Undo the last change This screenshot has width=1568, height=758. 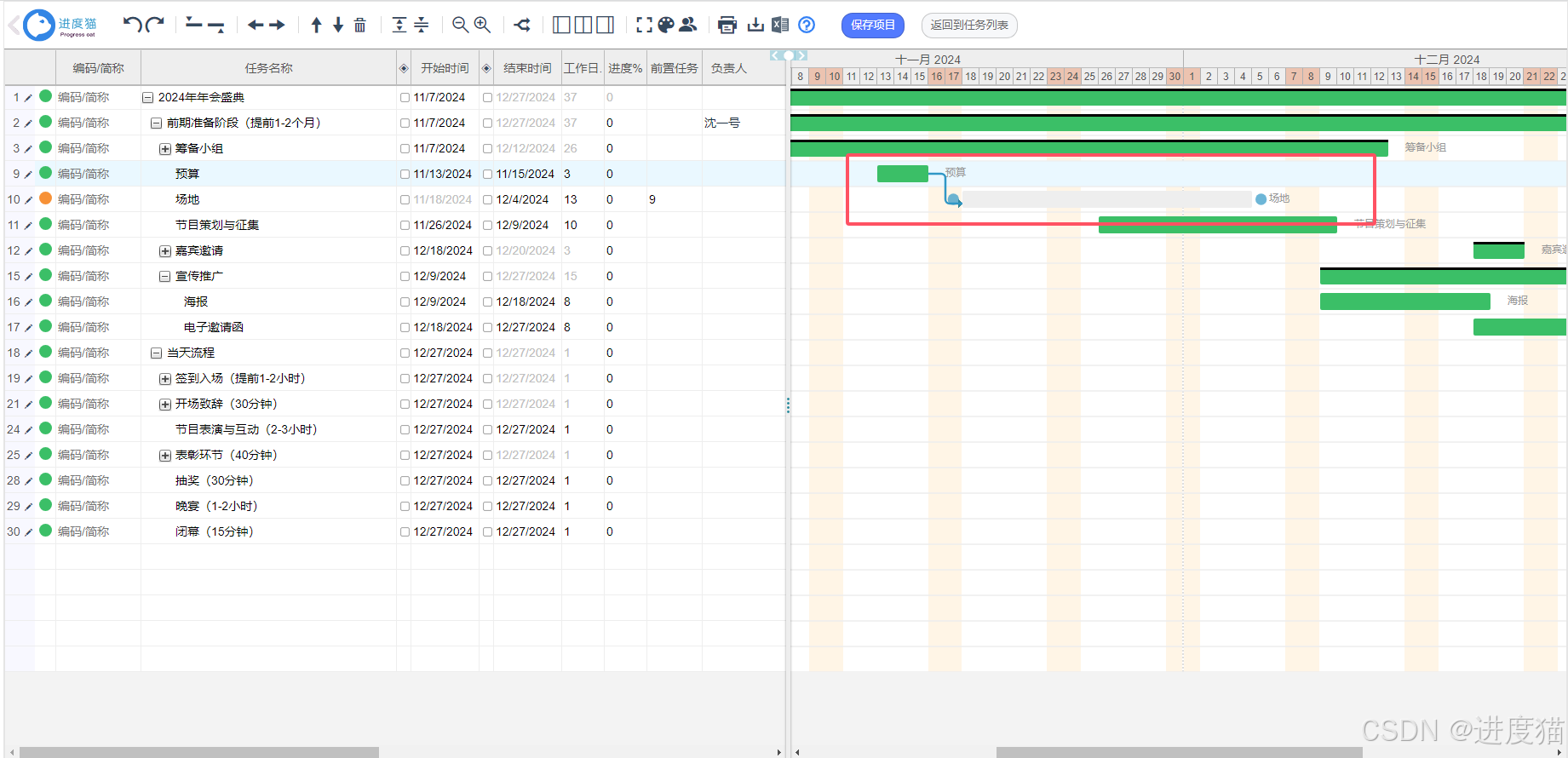[132, 25]
